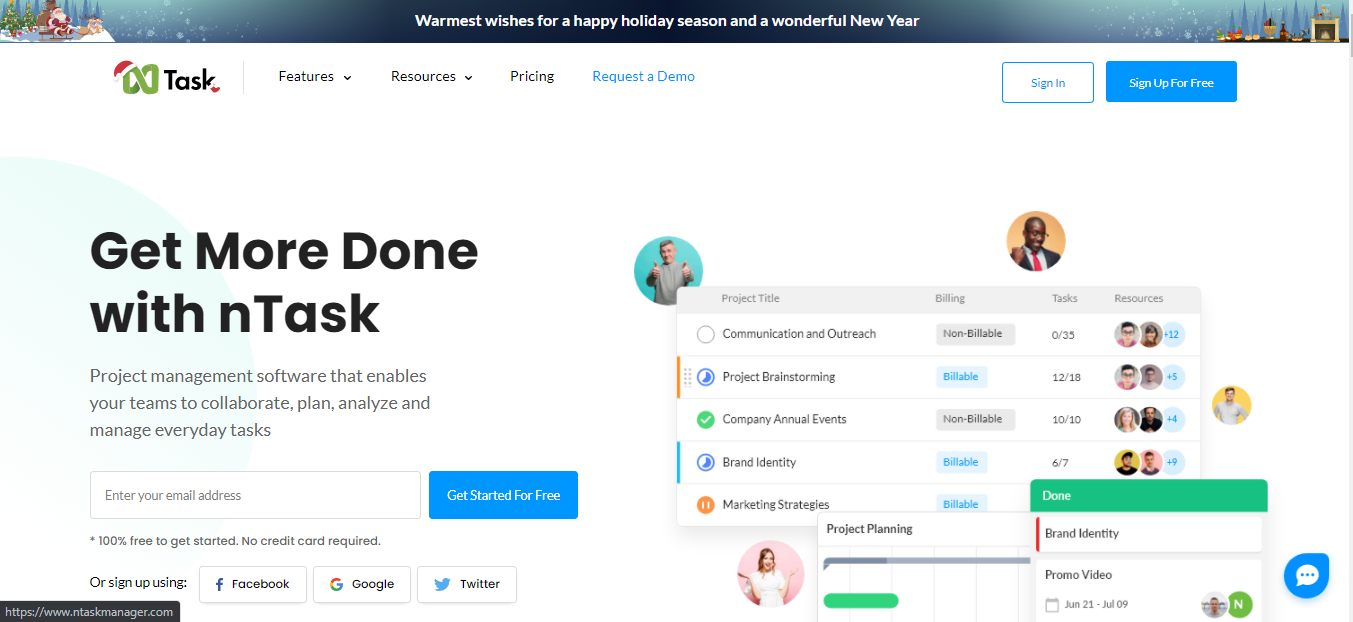Click the green completed check on Company Annual Events
The width and height of the screenshot is (1353, 622).
(x=705, y=420)
